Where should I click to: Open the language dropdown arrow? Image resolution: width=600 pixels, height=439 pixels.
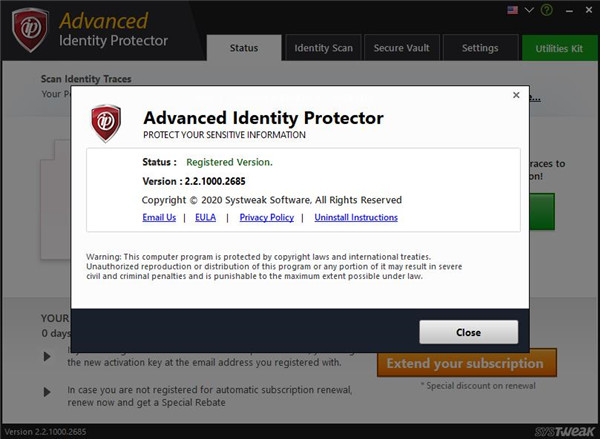[x=531, y=10]
